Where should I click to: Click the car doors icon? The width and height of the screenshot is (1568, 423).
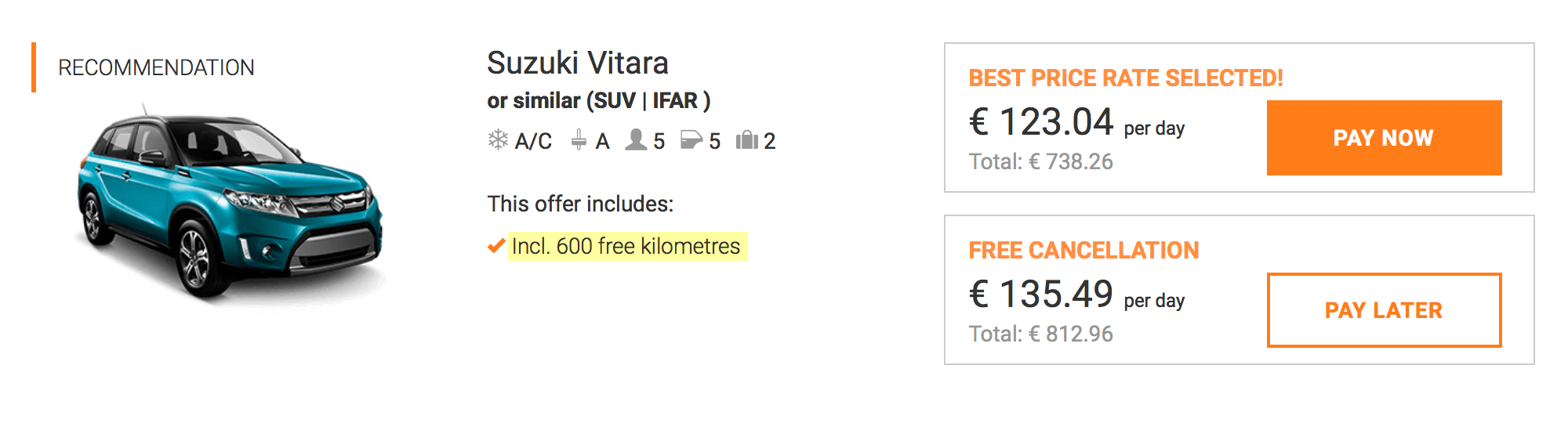pos(691,140)
